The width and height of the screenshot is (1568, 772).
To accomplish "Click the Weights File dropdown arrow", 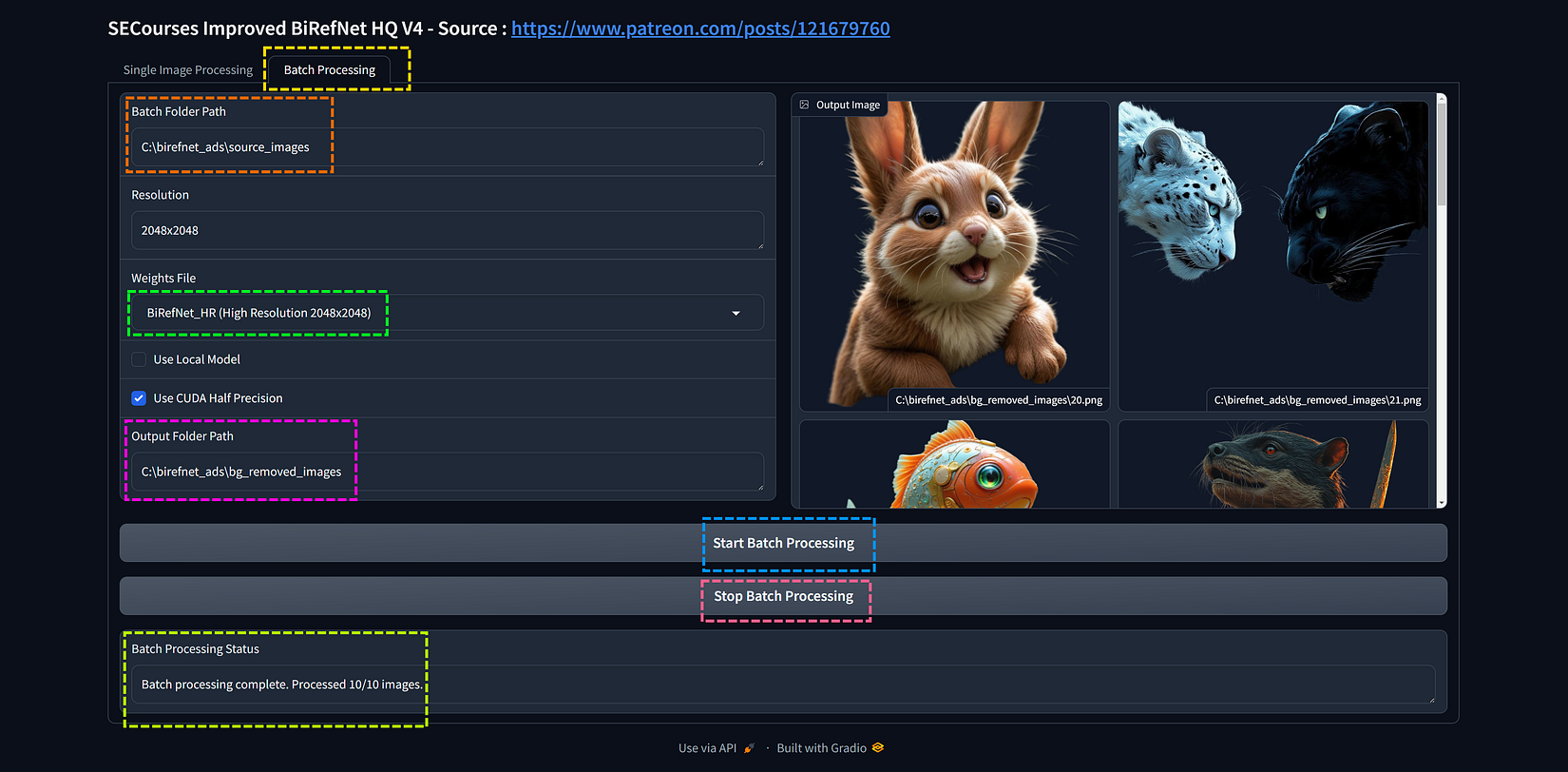I will click(736, 313).
